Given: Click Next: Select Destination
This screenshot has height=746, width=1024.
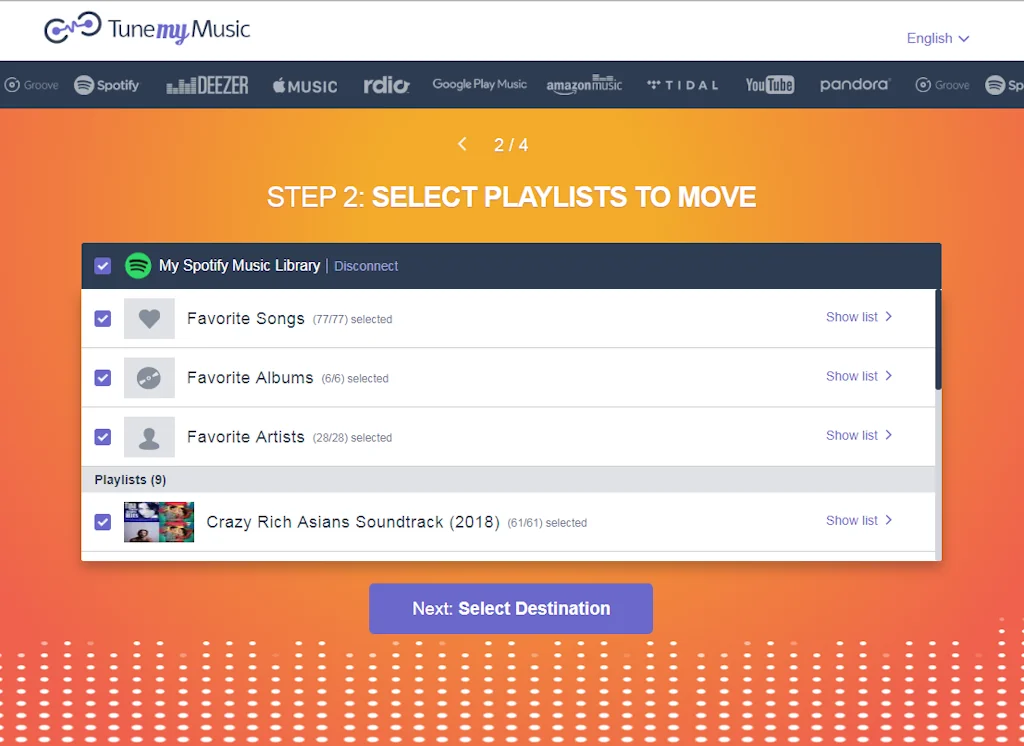Looking at the screenshot, I should coord(511,608).
